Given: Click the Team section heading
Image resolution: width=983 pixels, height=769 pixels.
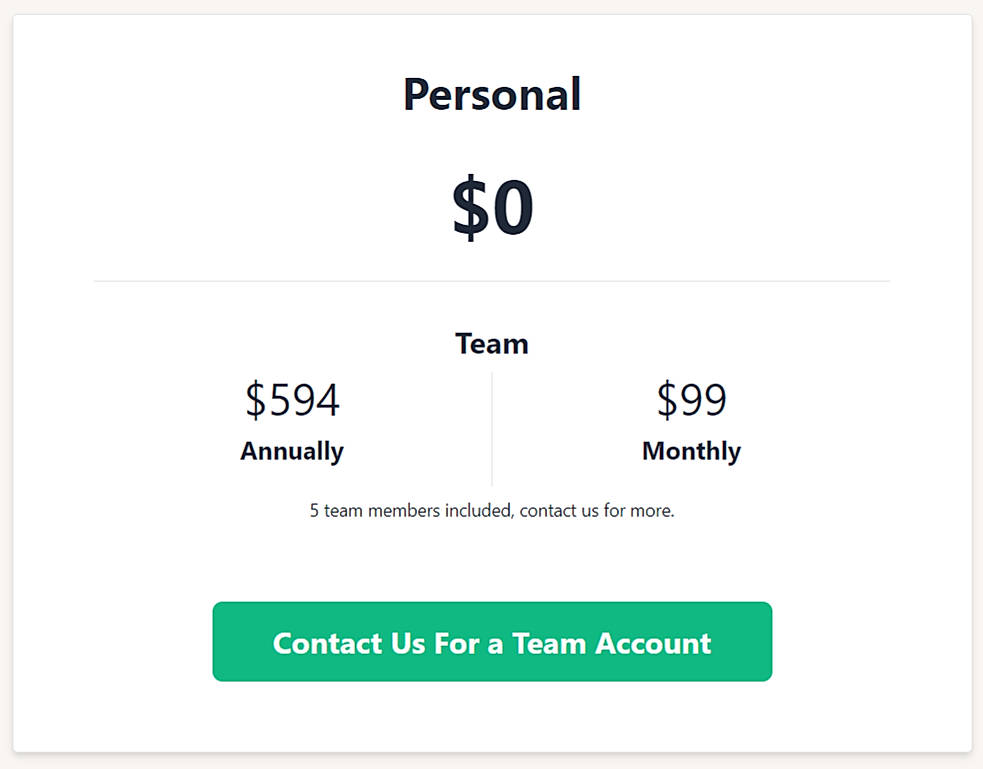Looking at the screenshot, I should point(491,343).
